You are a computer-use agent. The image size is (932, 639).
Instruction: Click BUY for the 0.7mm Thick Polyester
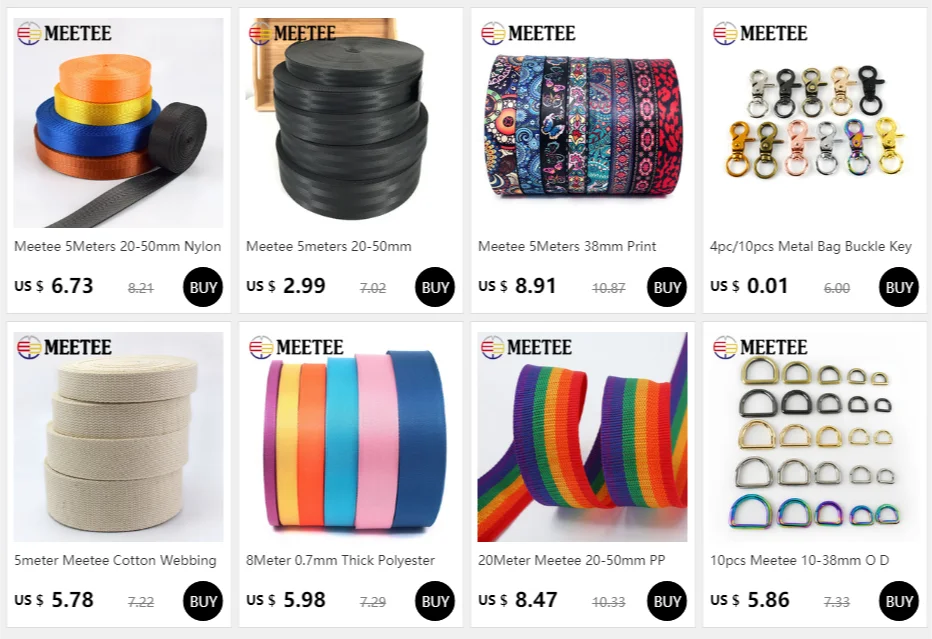[434, 601]
